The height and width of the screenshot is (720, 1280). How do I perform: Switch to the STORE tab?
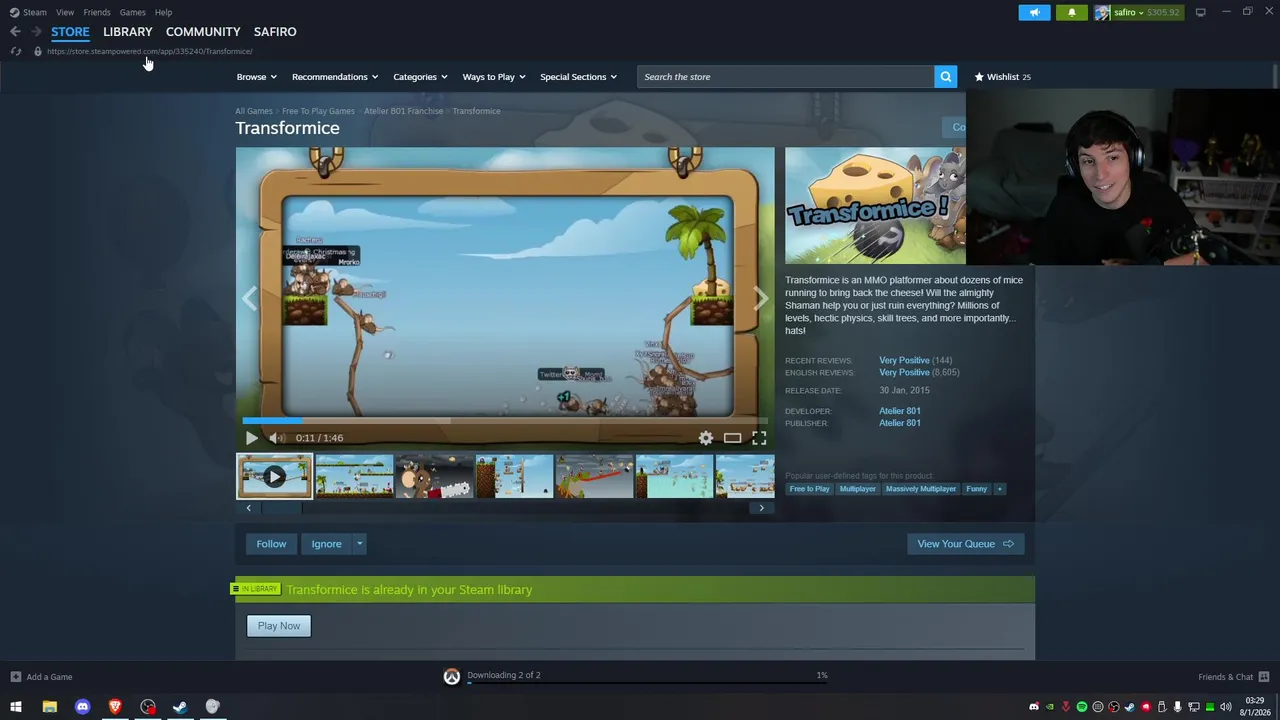pos(70,32)
